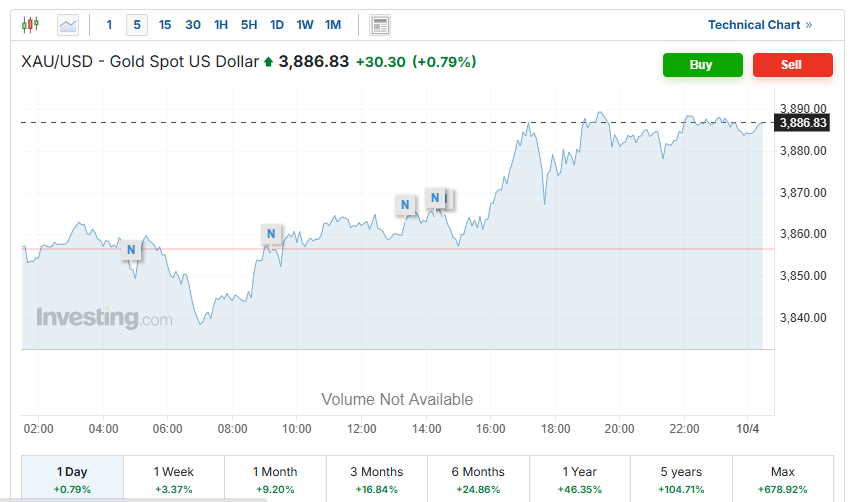Click the current price label 3,886.83 on axis

point(802,123)
